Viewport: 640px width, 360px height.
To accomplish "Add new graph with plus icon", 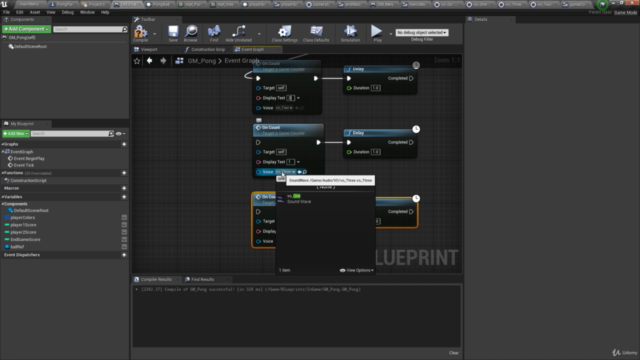I will pyautogui.click(x=124, y=144).
